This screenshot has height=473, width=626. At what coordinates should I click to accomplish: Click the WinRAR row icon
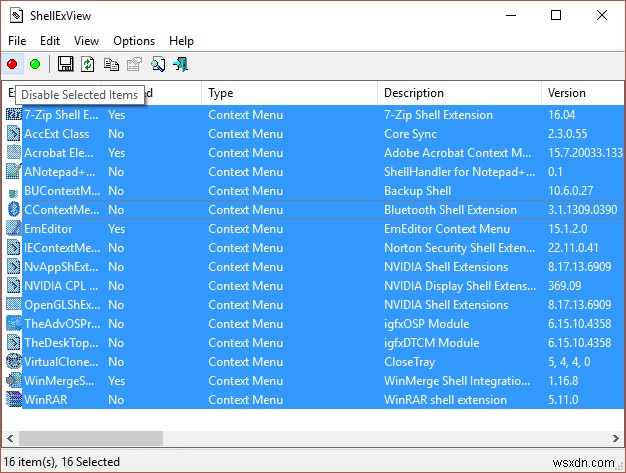[14, 400]
